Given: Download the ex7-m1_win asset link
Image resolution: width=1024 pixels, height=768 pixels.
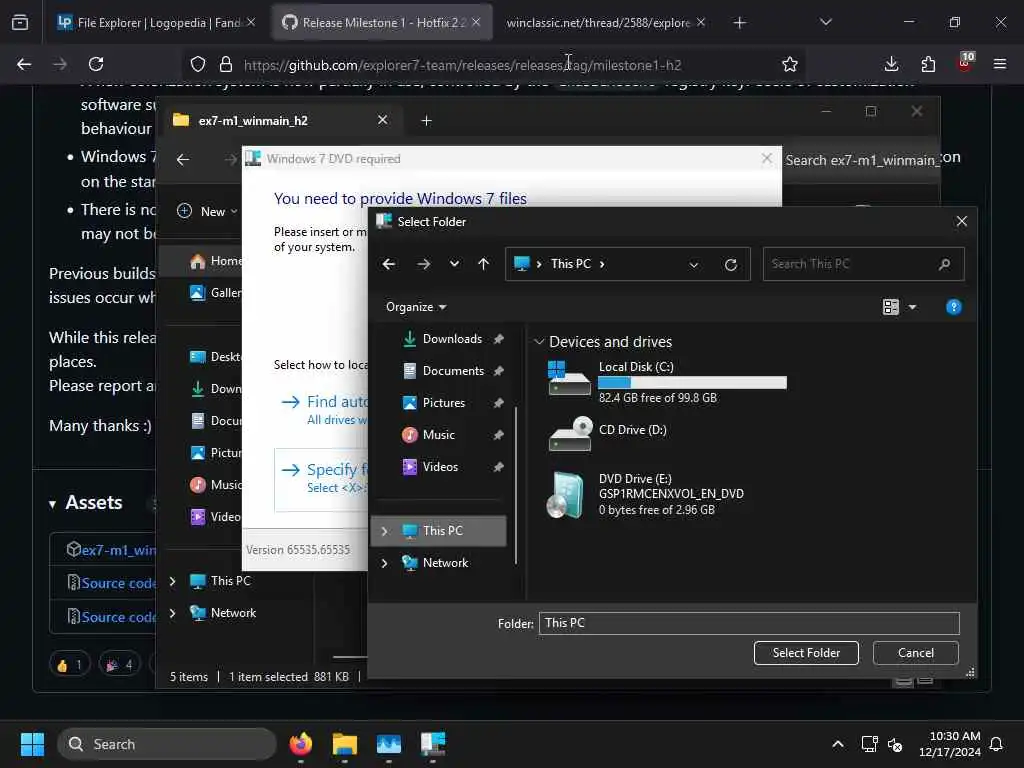Looking at the screenshot, I should pyautogui.click(x=118, y=551).
